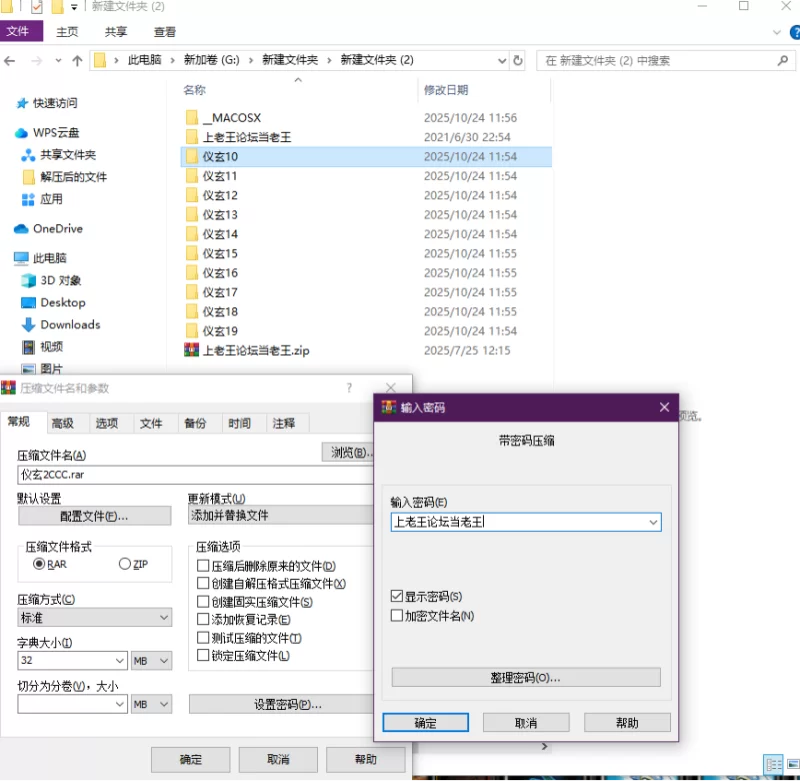
Task: Expand the 压缩方式 标准 dropdown
Action: pos(95,618)
